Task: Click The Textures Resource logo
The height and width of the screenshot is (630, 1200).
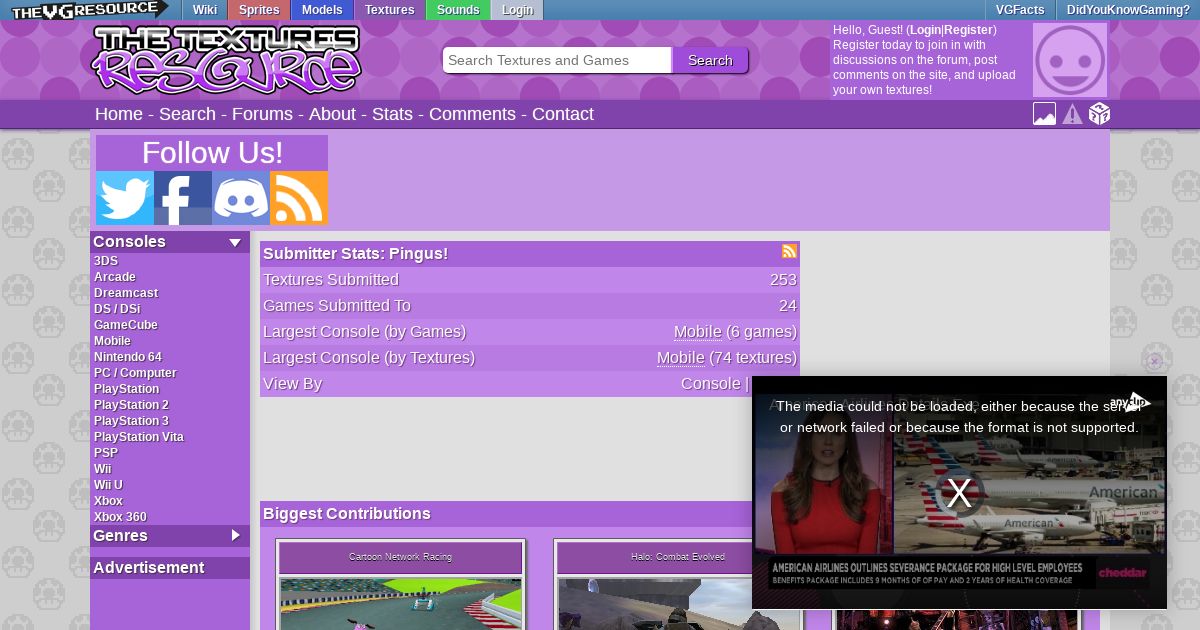Action: point(226,60)
